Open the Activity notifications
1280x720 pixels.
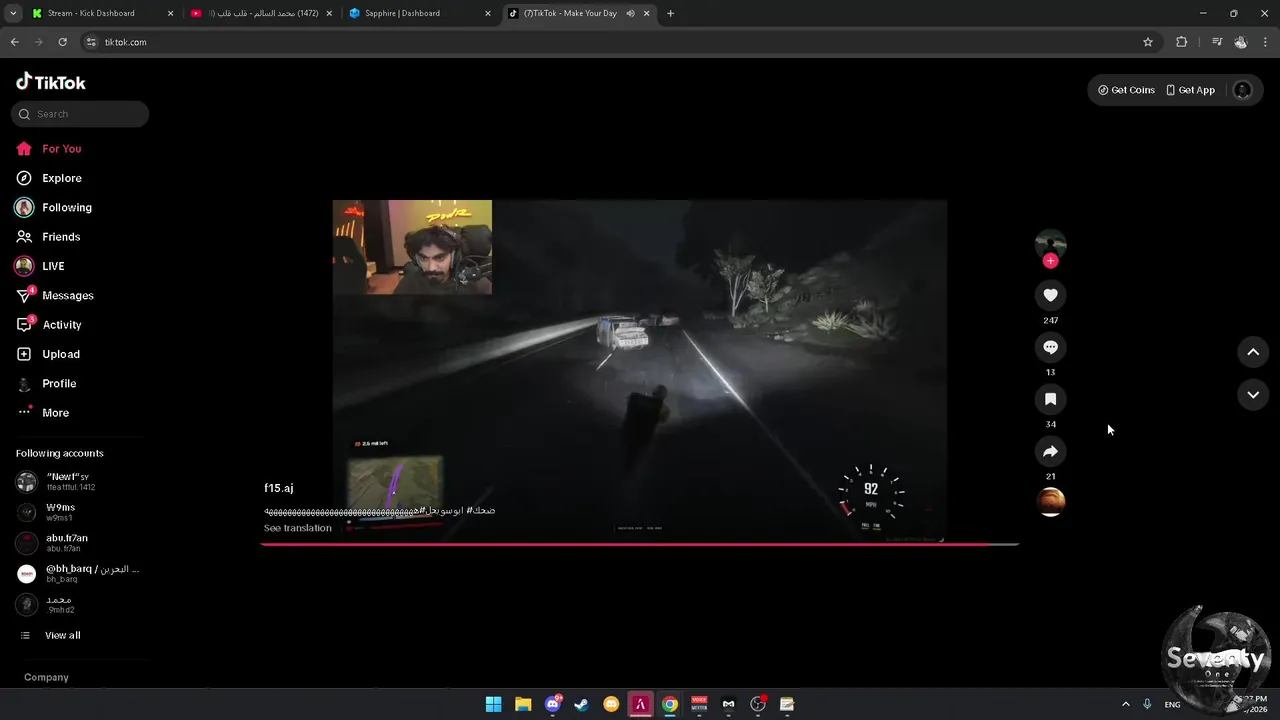tap(48, 325)
